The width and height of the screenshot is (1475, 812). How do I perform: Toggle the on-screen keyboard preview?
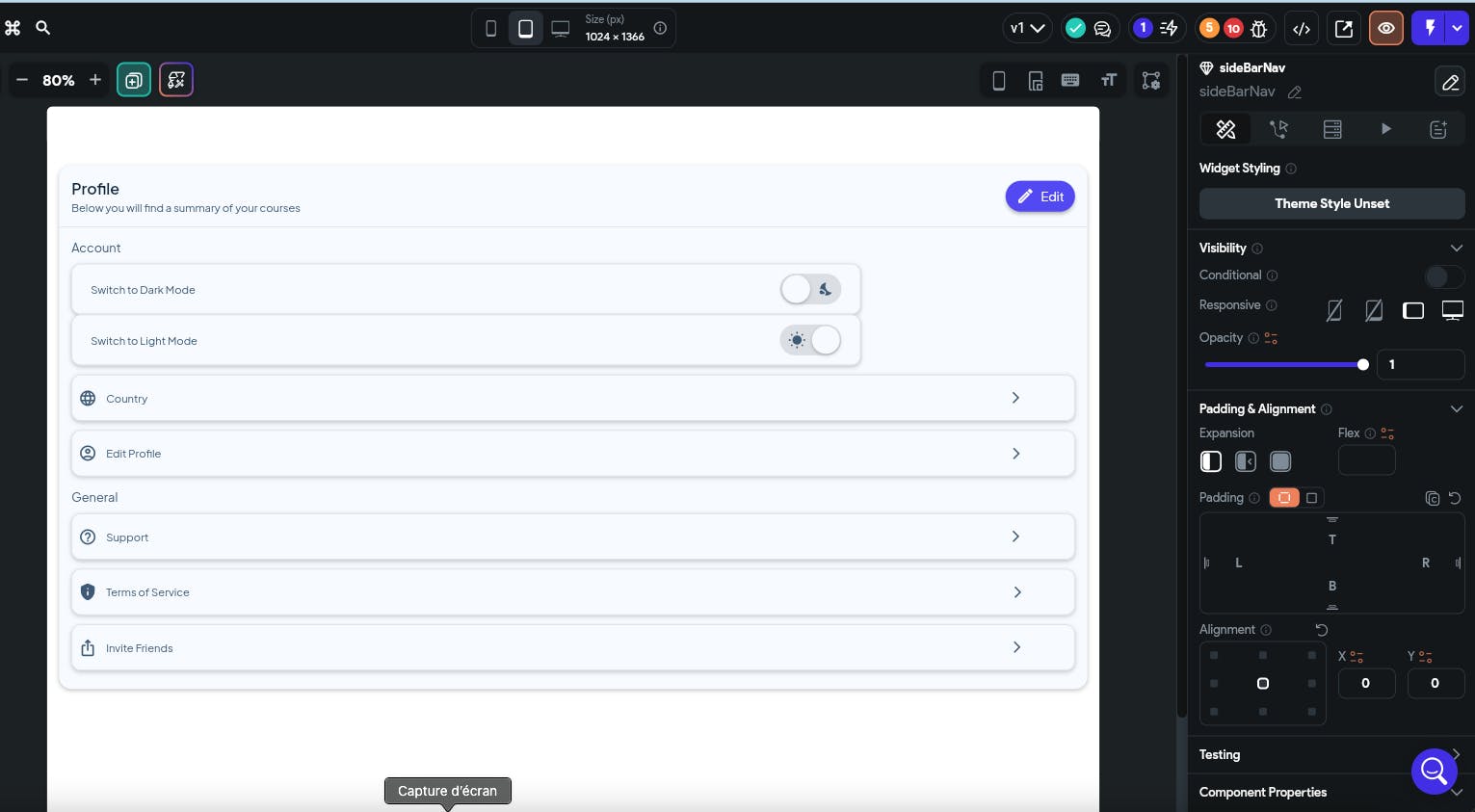click(x=1070, y=80)
